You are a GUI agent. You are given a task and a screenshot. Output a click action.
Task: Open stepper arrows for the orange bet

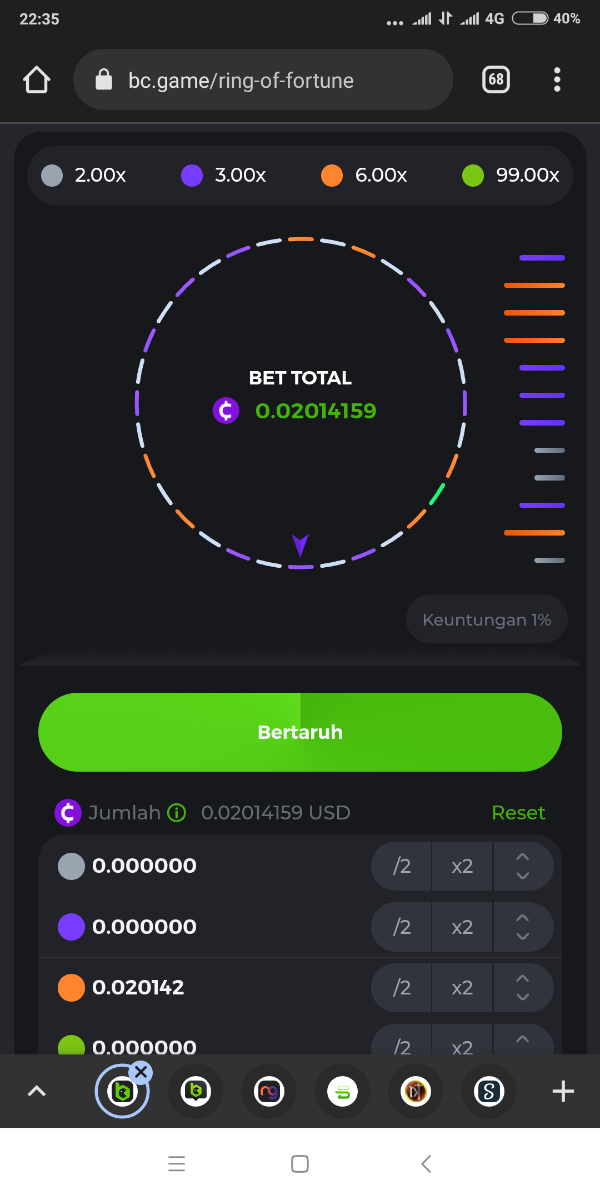coord(522,988)
